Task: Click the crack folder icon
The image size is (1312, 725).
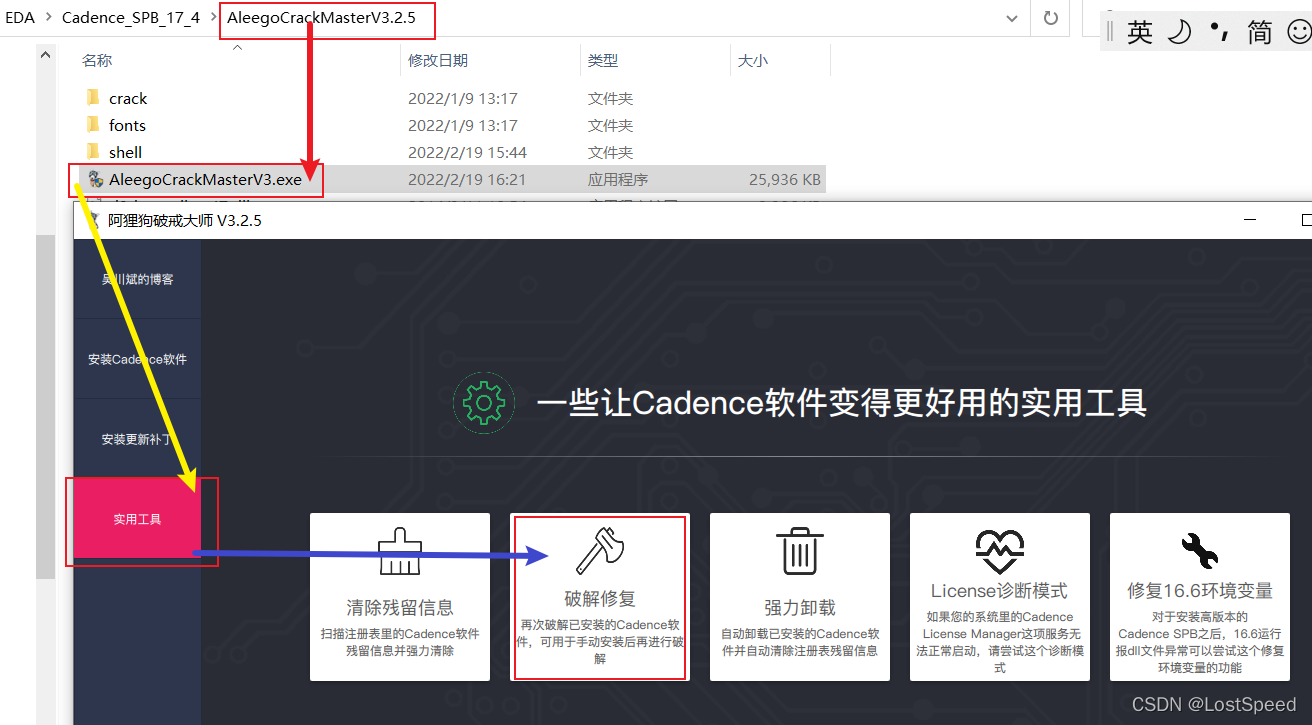Action: tap(93, 98)
